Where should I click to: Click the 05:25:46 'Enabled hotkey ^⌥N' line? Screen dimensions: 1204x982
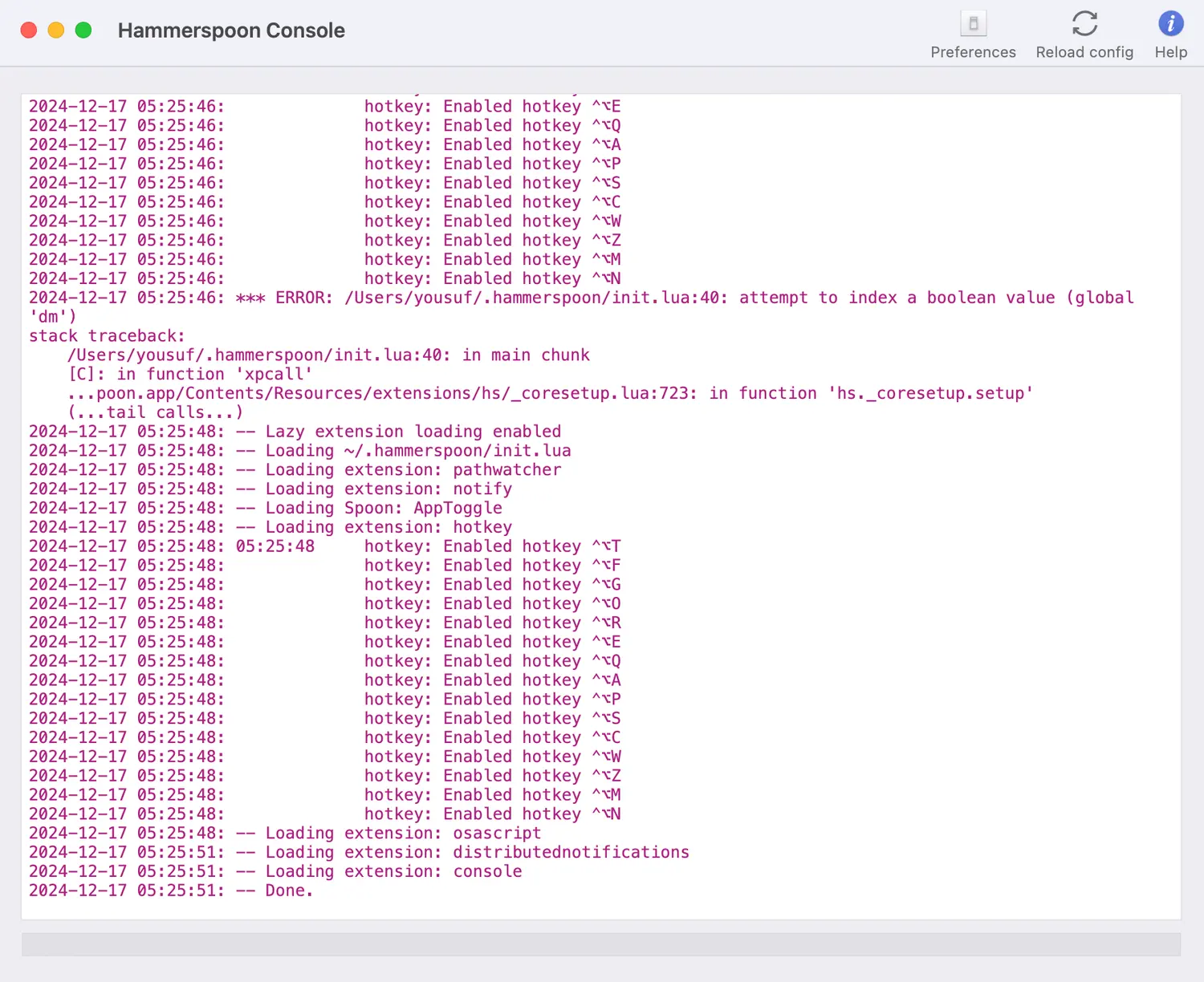[325, 279]
